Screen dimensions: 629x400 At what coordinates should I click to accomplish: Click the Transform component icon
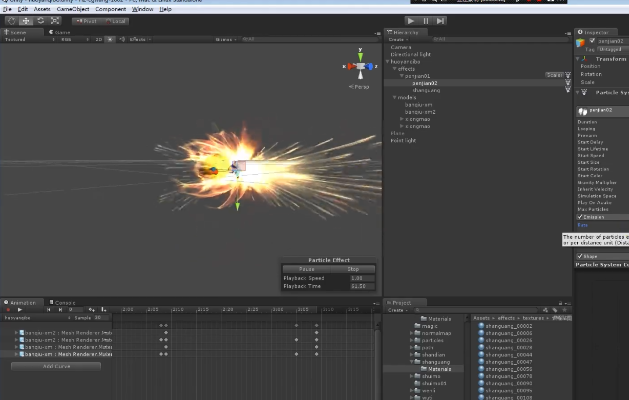click(584, 59)
